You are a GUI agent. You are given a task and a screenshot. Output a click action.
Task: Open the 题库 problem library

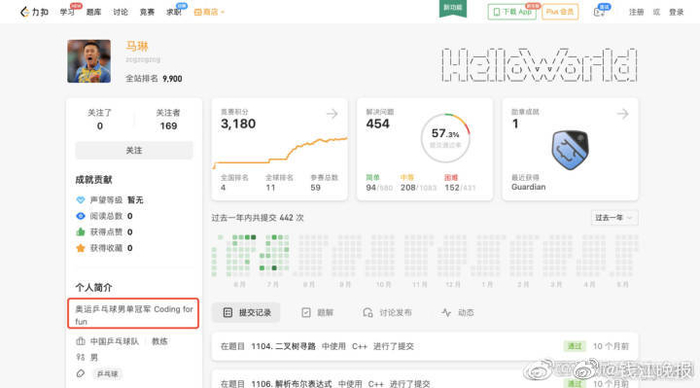pos(94,12)
